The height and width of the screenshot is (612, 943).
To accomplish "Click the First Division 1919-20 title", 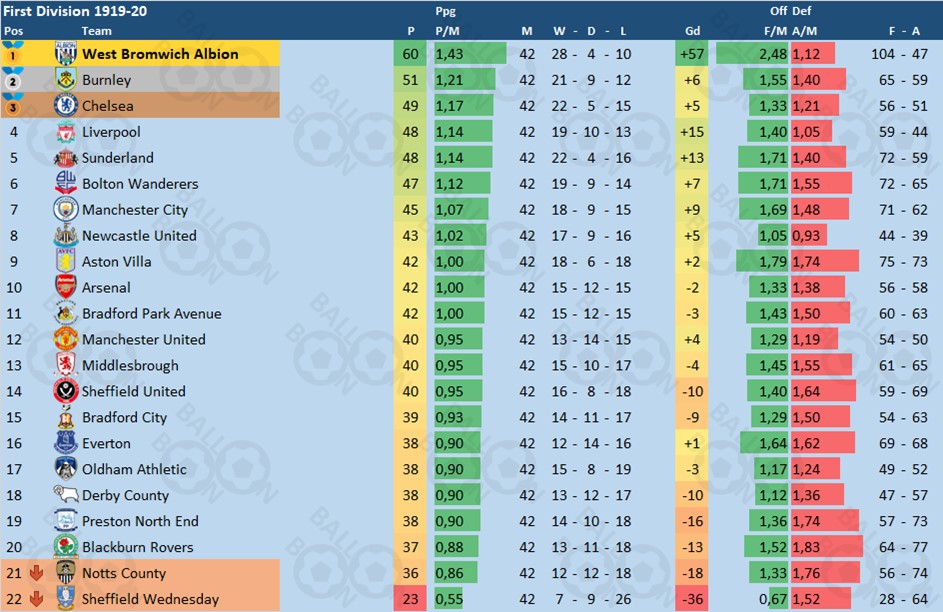I will [75, 11].
